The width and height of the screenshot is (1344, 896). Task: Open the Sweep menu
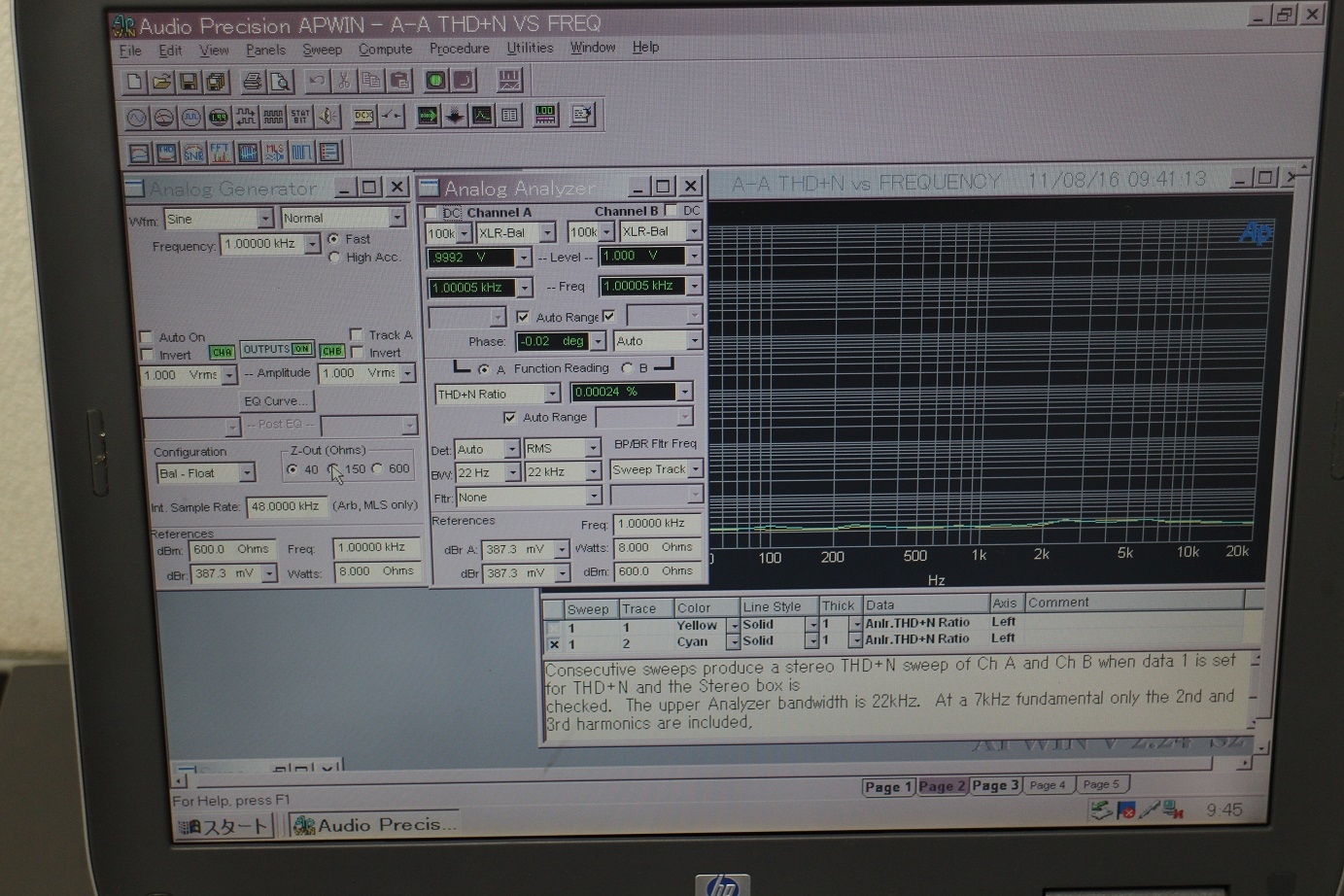point(322,50)
